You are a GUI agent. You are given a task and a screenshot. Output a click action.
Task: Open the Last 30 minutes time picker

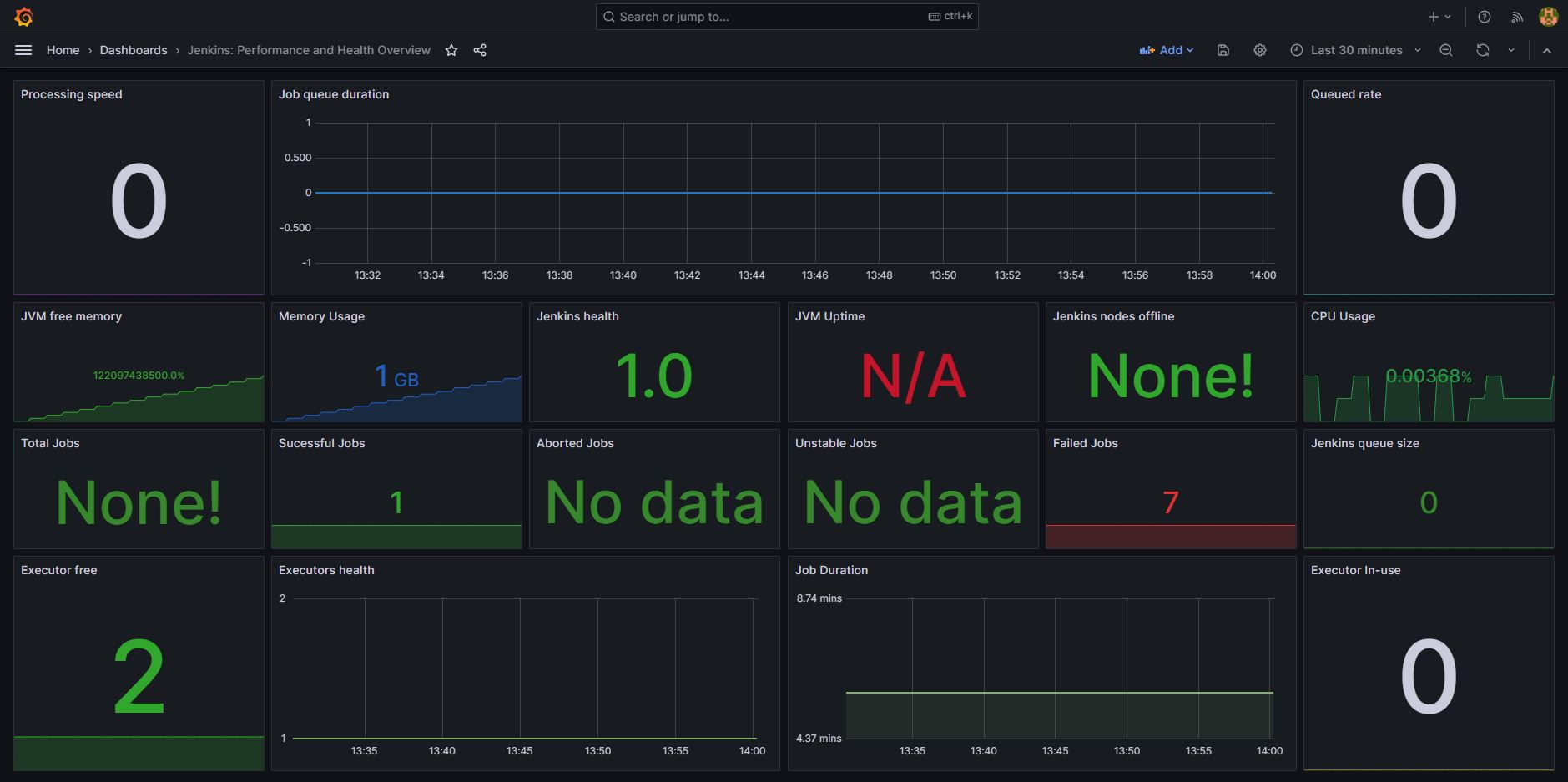pos(1355,50)
